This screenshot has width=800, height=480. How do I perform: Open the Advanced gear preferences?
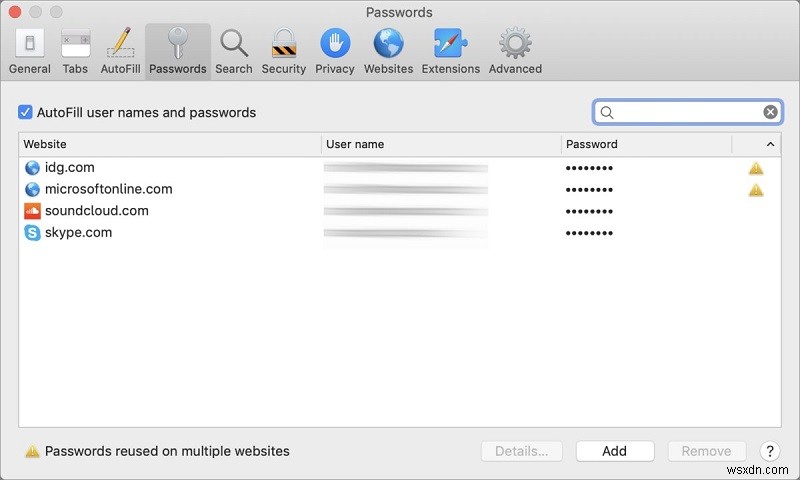tap(515, 52)
